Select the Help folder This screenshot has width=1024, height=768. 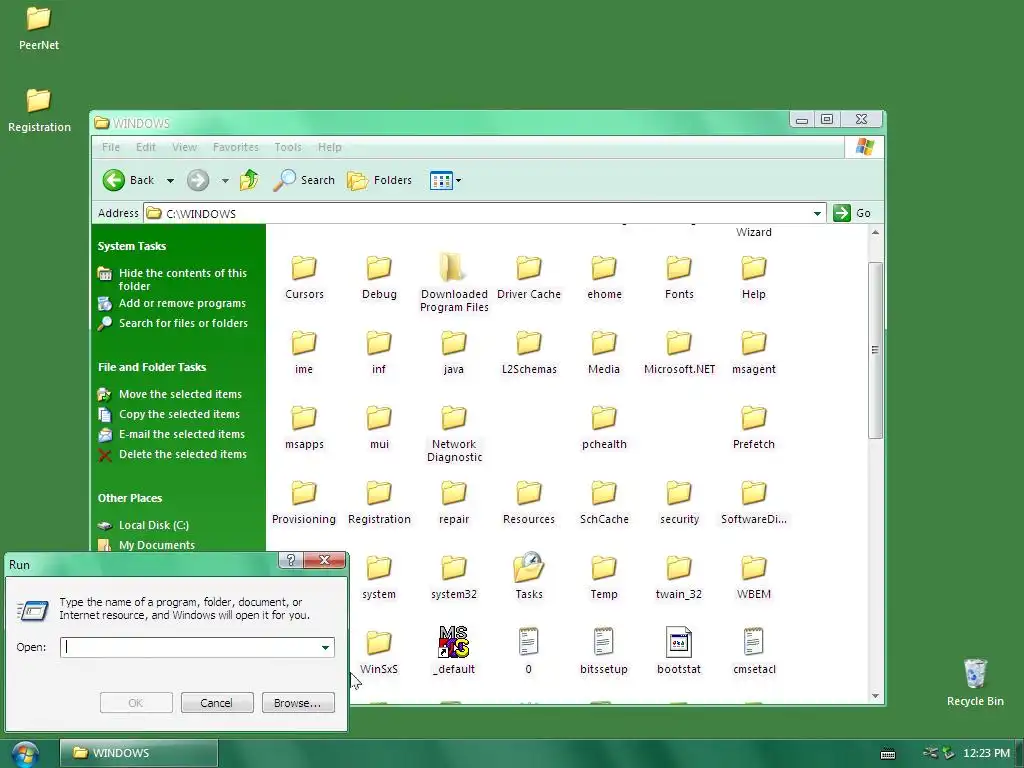[754, 278]
